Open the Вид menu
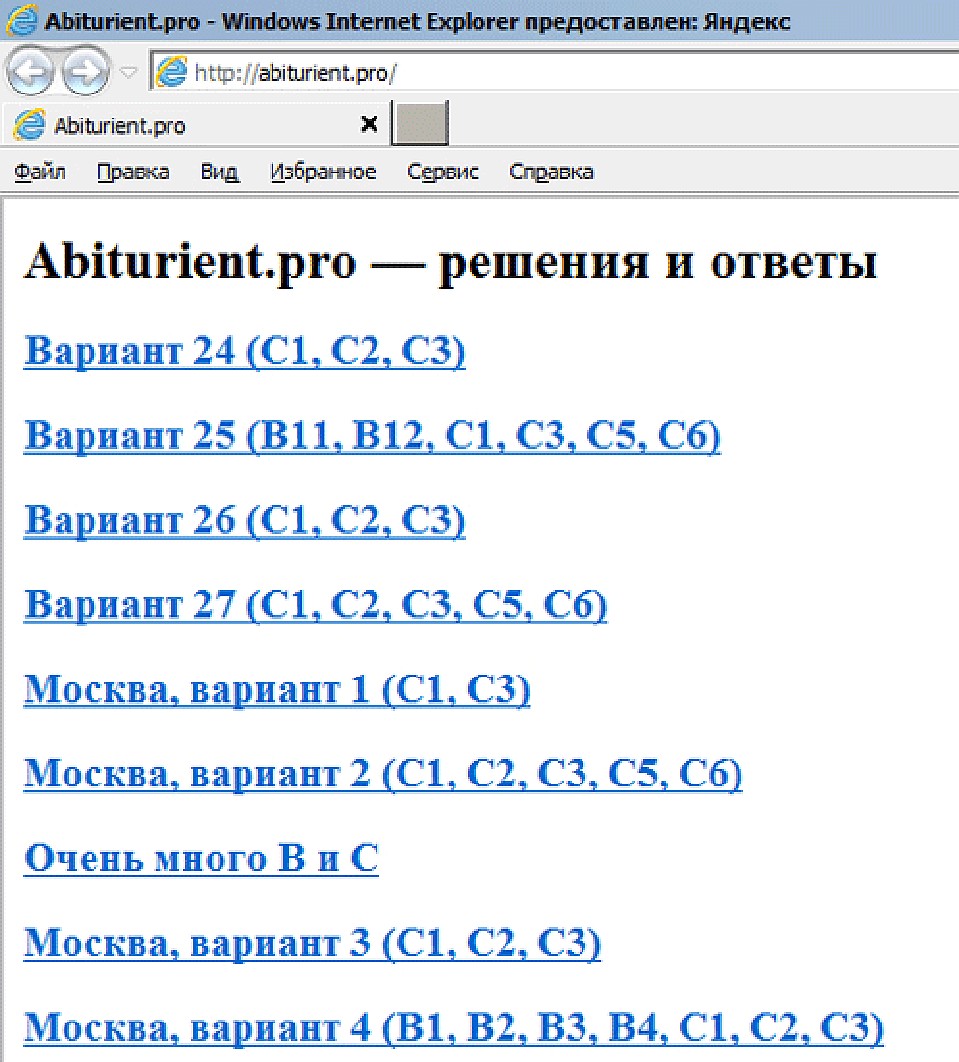The width and height of the screenshot is (959, 1062). [x=219, y=172]
